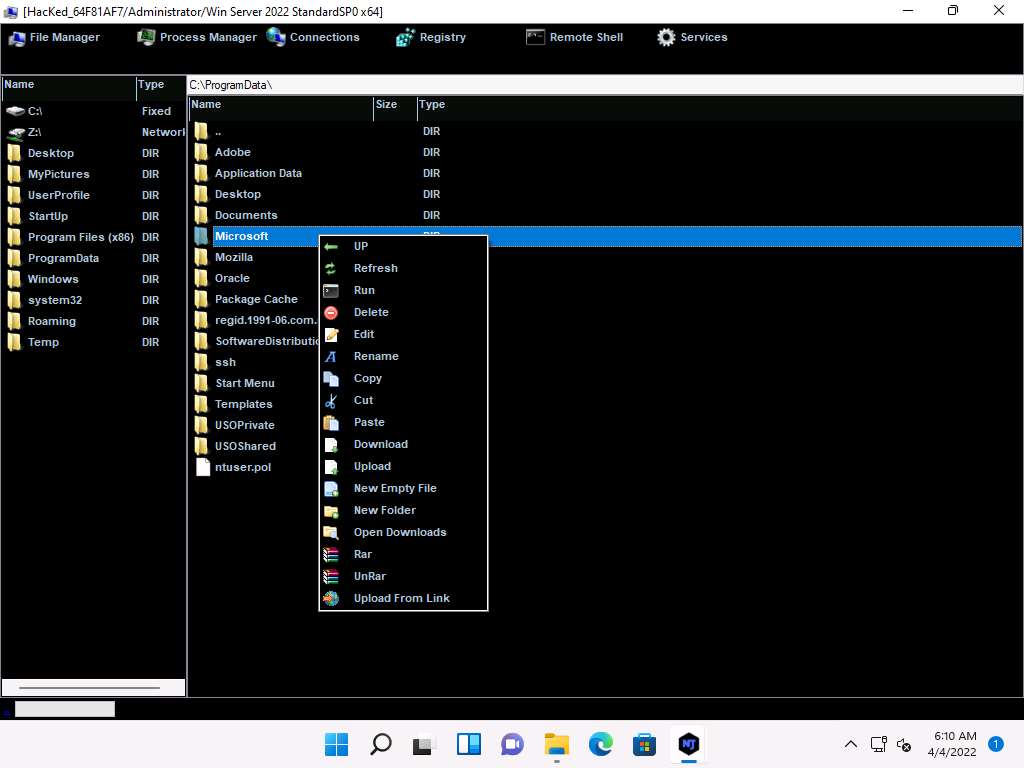Image resolution: width=1024 pixels, height=768 pixels.
Task: Click the Registry icon in toolbar
Action: click(x=405, y=38)
